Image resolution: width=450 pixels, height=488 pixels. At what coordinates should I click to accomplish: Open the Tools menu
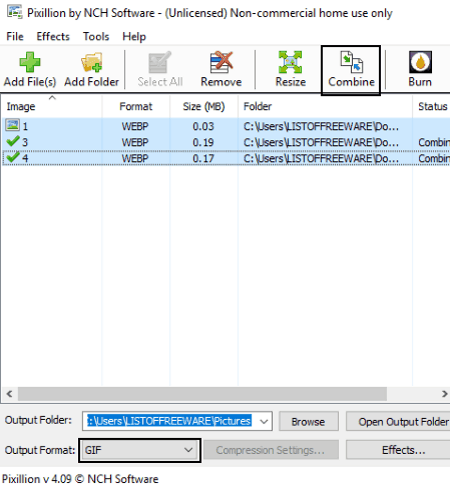[96, 36]
